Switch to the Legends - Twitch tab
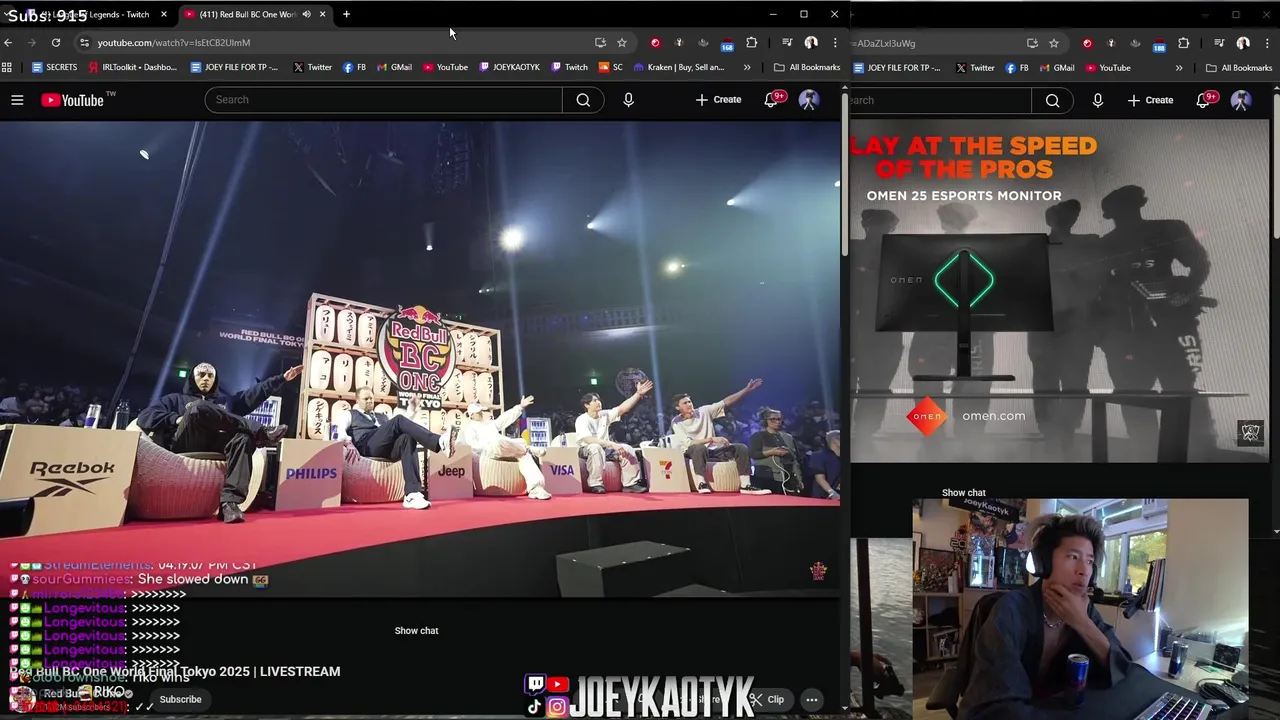This screenshot has height=720, width=1280. [x=95, y=14]
